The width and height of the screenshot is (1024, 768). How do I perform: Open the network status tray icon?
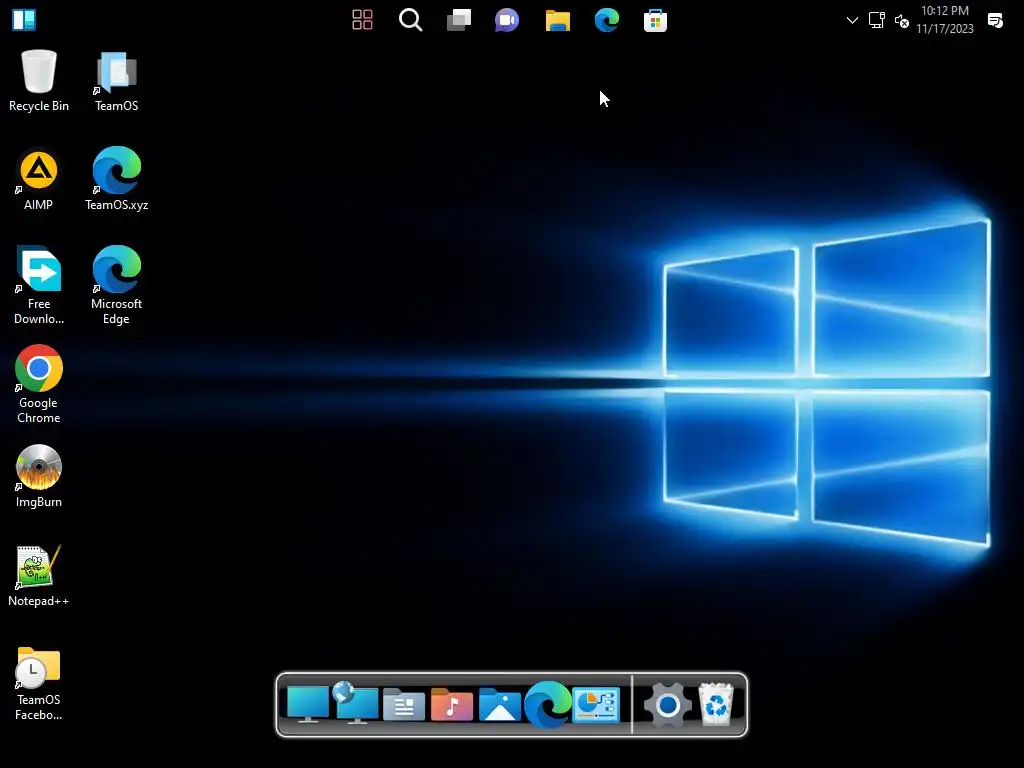pos(876,20)
